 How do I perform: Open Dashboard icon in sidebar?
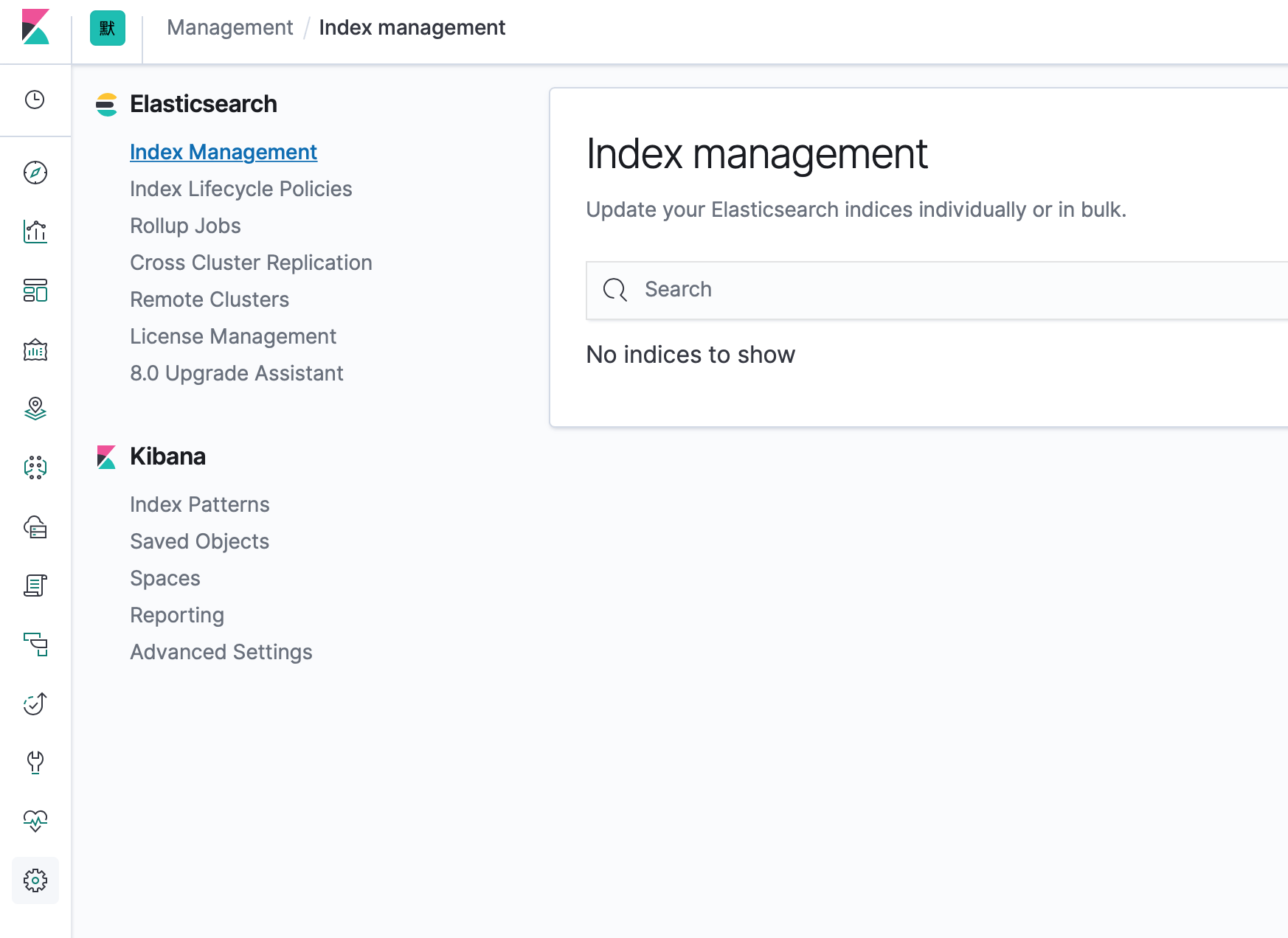[x=35, y=291]
